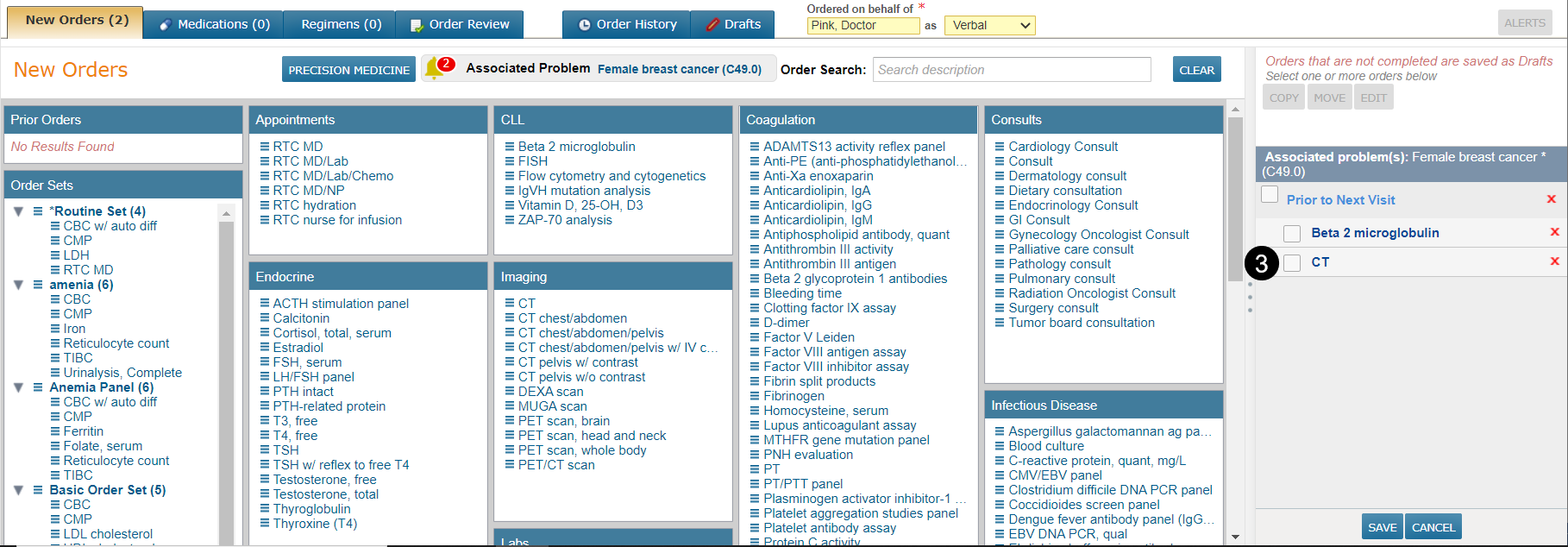Click the alert bell notification icon
Screen dimensions: 1568x547
tap(435, 69)
